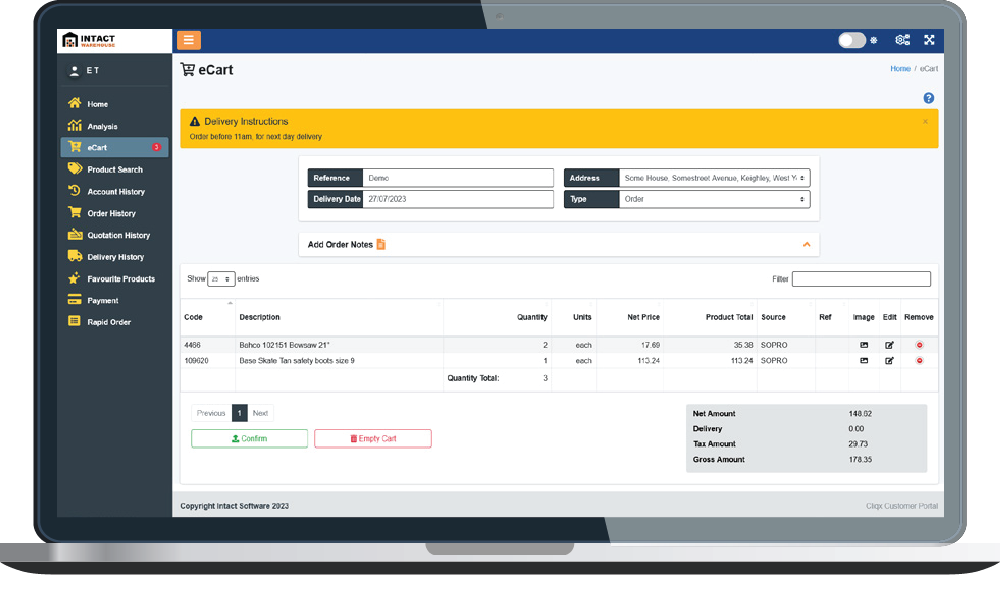The height and width of the screenshot is (590, 1000).
Task: Open the blue help question icon
Action: pyautogui.click(x=928, y=98)
